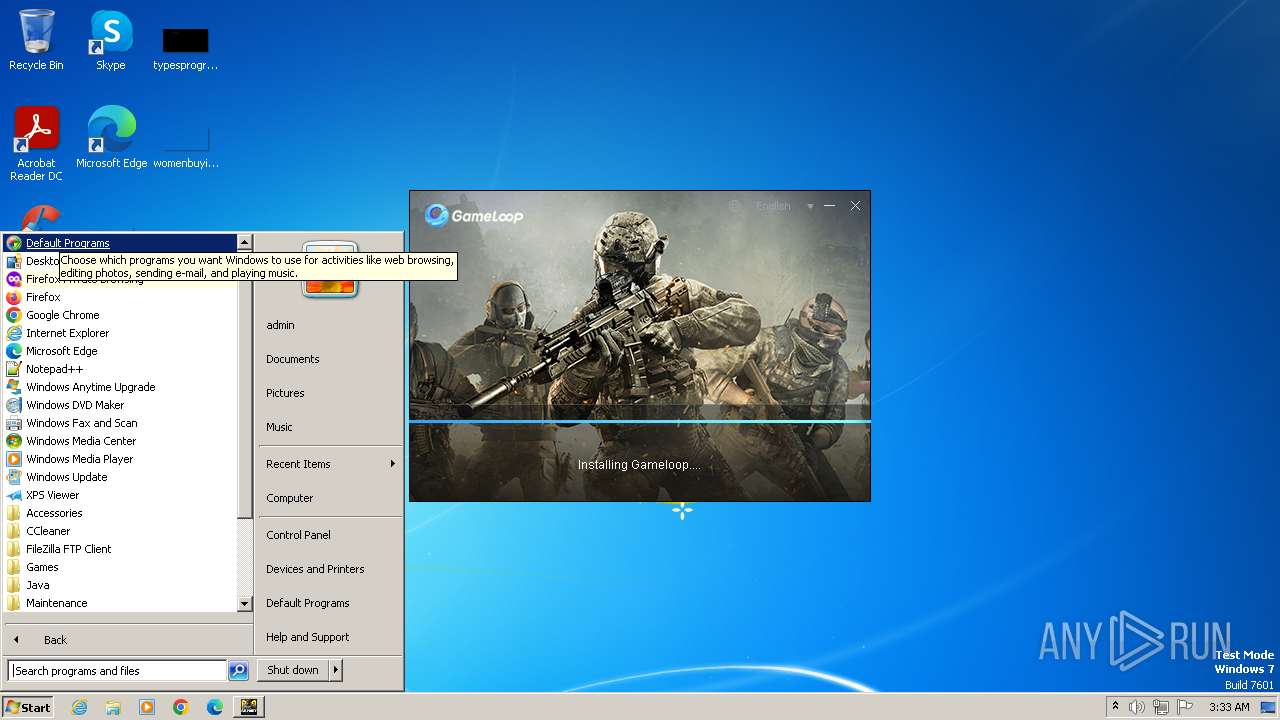Open Microsoft Edge from taskbar

click(x=215, y=707)
